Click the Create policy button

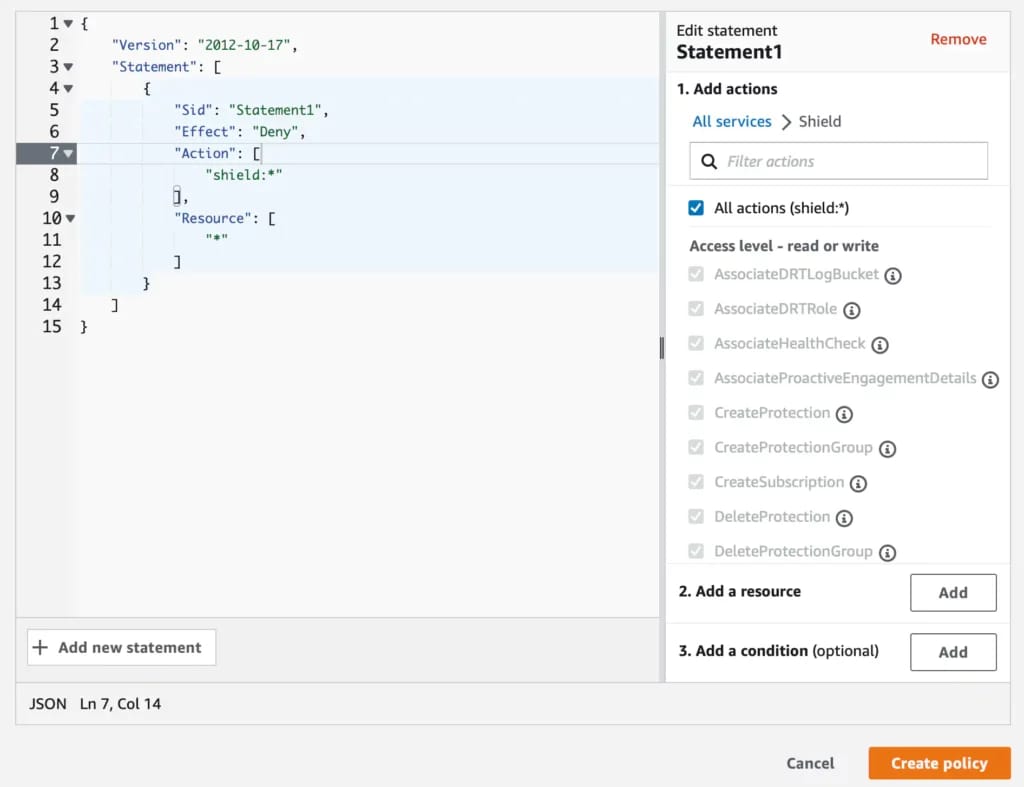[939, 763]
